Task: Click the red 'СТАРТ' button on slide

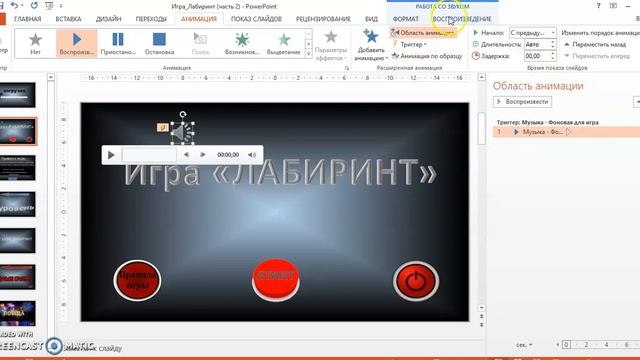Action: point(276,280)
